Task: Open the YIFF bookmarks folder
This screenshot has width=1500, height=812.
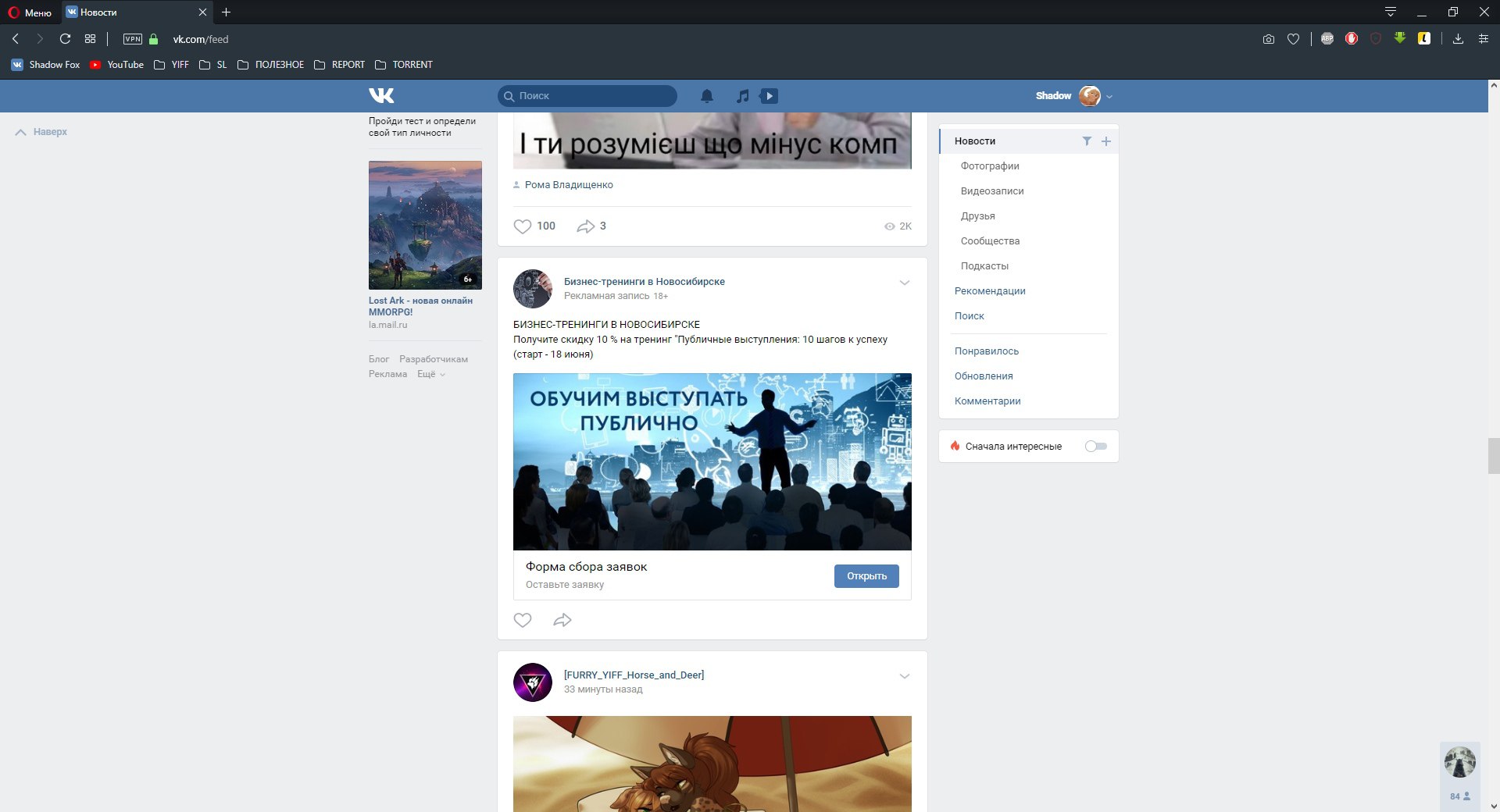Action: point(172,65)
